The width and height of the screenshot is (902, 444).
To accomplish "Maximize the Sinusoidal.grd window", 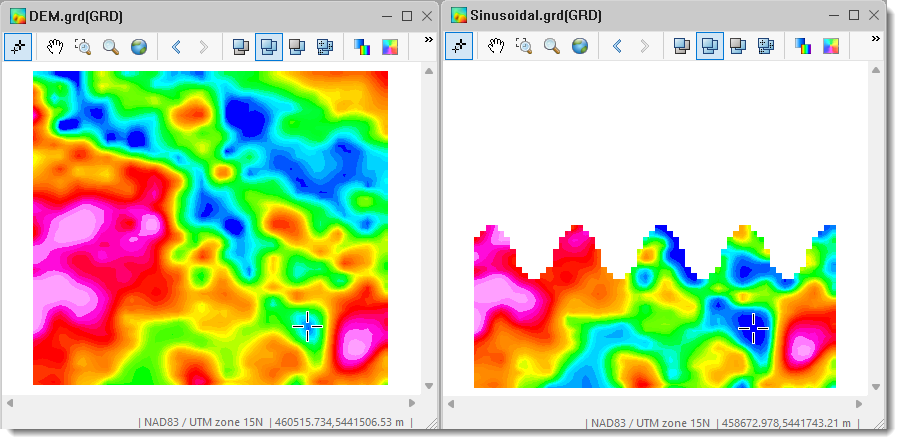I will (853, 15).
